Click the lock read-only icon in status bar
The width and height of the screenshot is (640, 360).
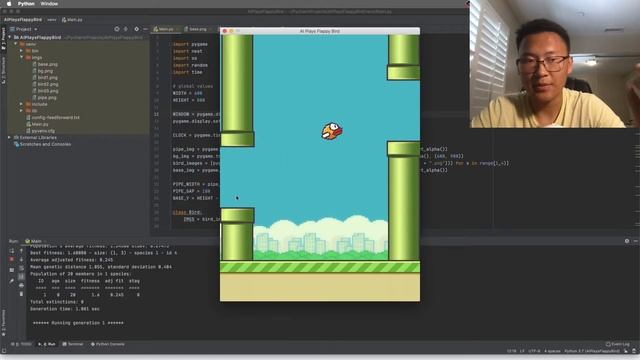point(626,351)
